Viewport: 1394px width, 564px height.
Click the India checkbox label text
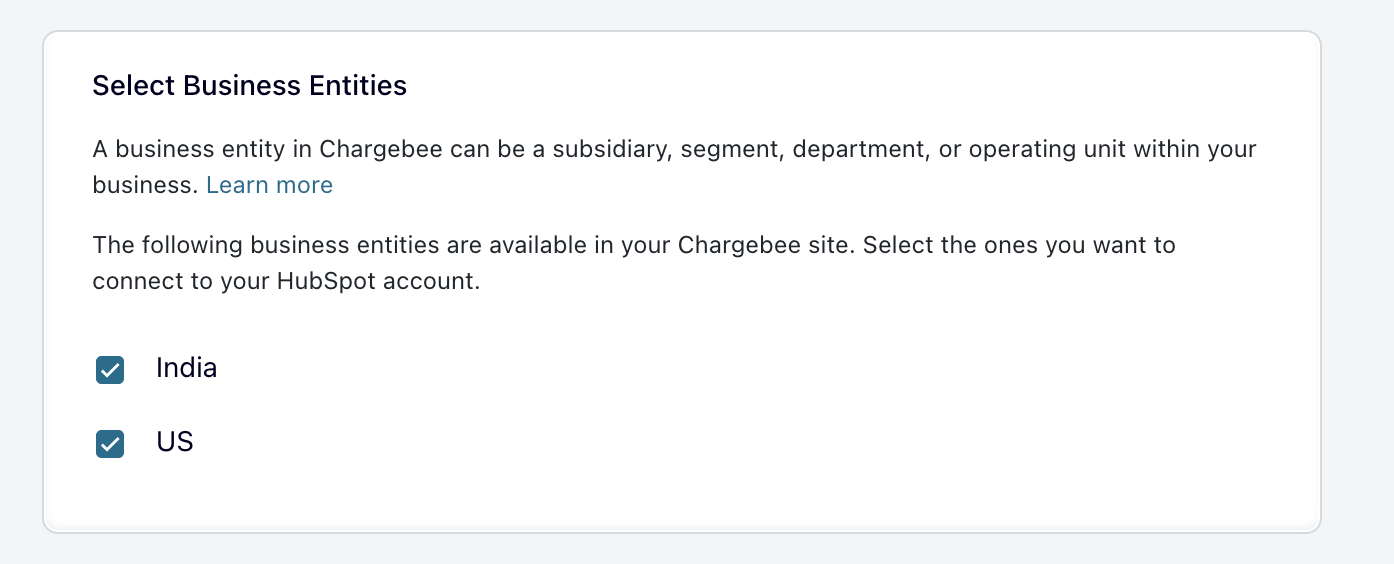186,368
